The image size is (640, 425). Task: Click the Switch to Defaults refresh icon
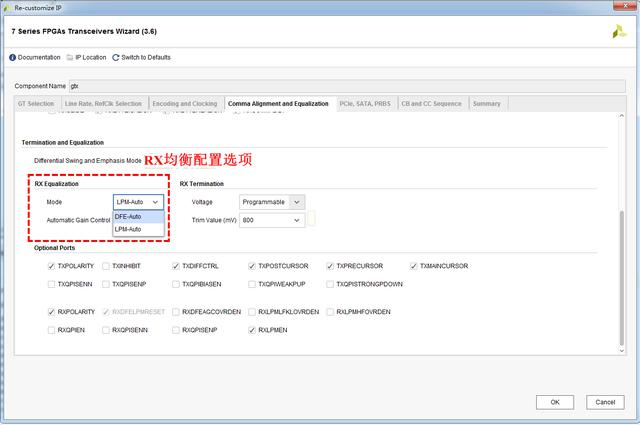pos(116,58)
